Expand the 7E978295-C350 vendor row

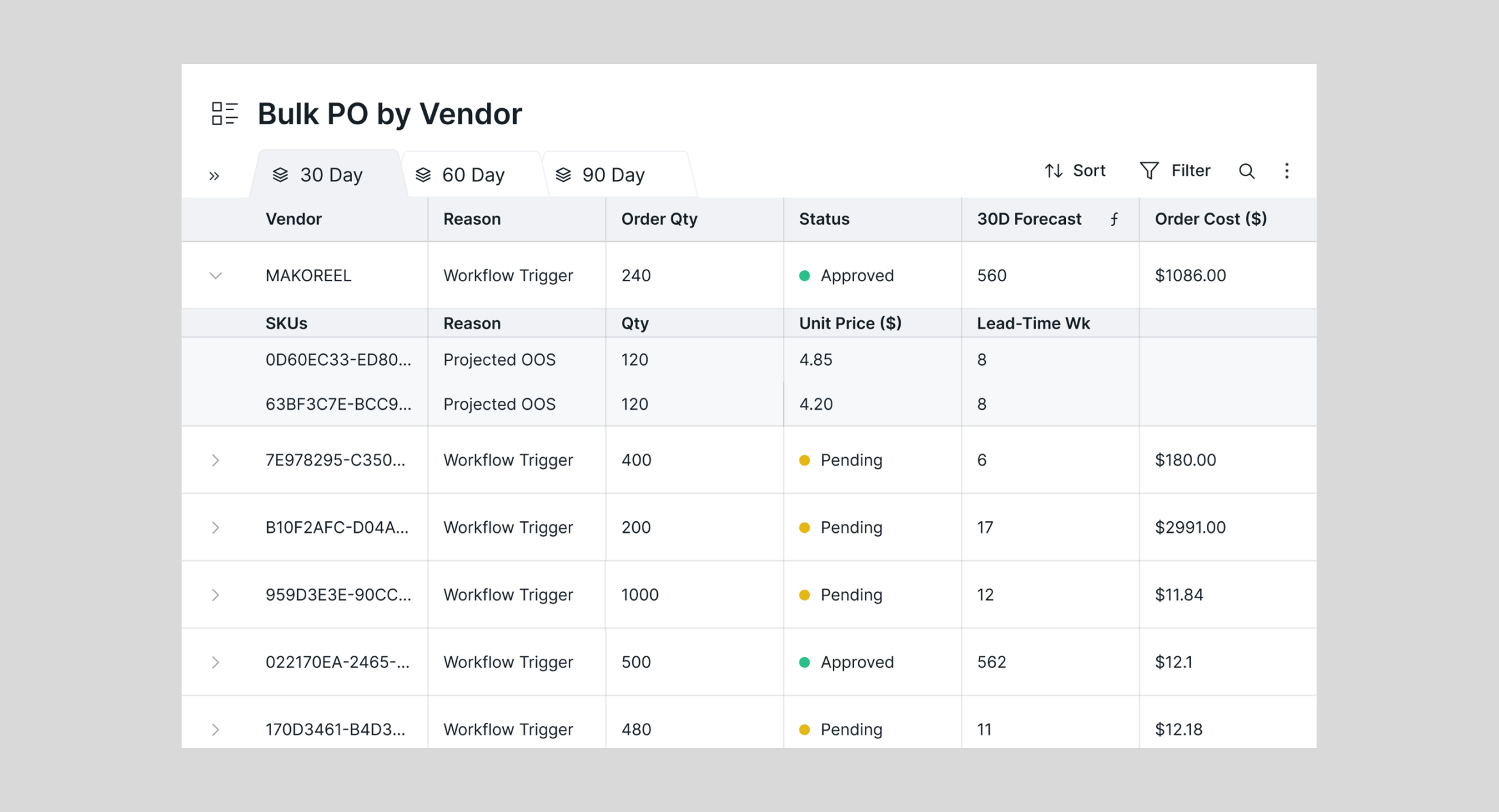(215, 460)
